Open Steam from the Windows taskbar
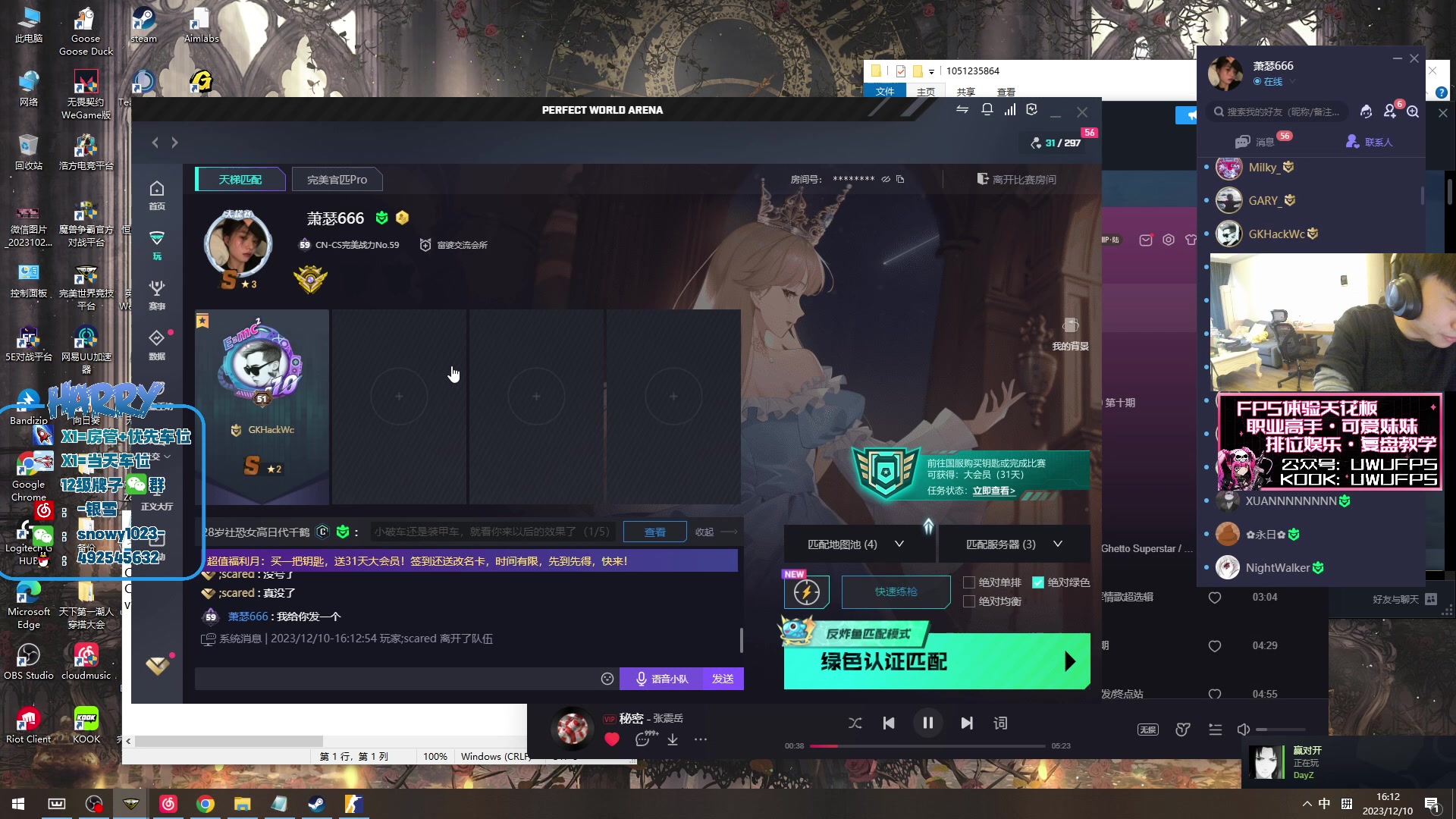1456x819 pixels. (316, 804)
